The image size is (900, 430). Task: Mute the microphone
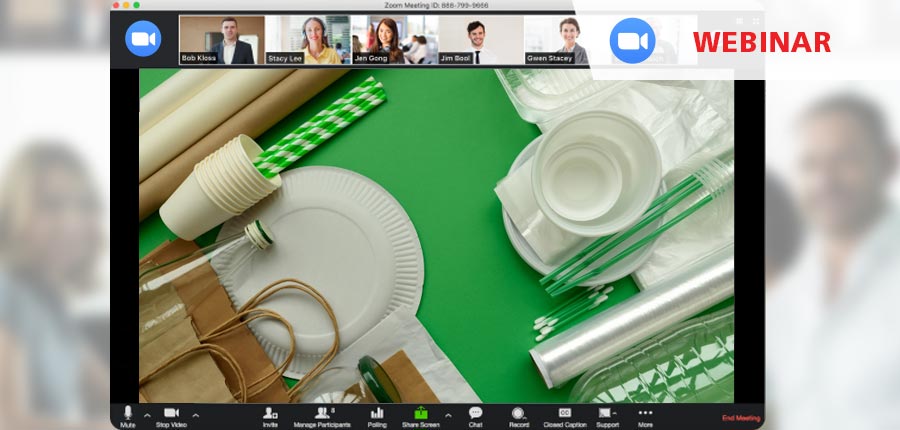point(127,414)
